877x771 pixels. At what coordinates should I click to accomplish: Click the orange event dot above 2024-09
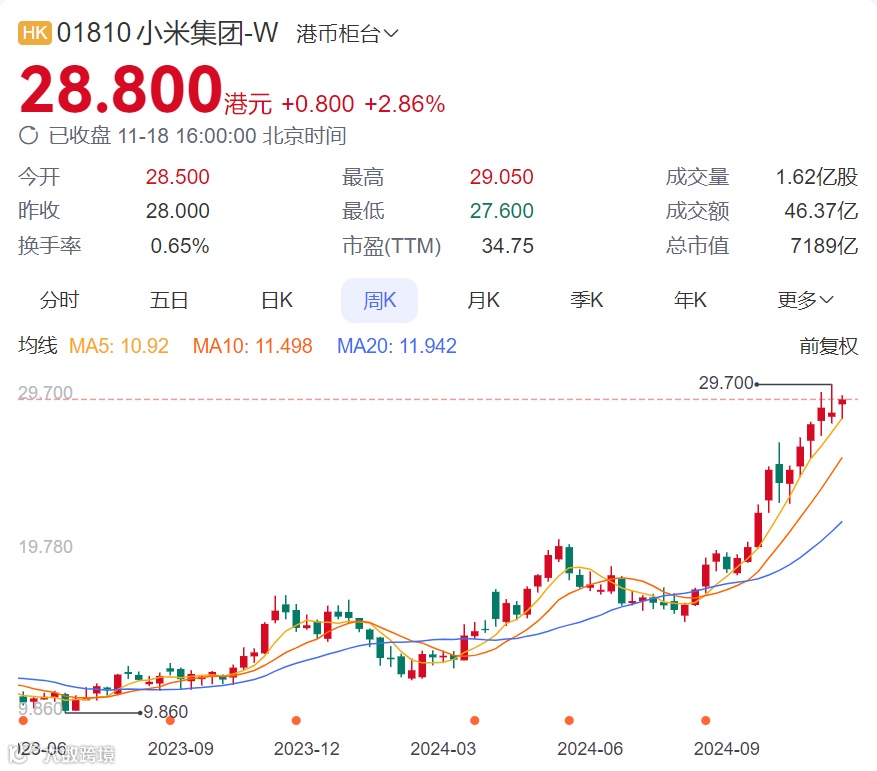pyautogui.click(x=706, y=720)
